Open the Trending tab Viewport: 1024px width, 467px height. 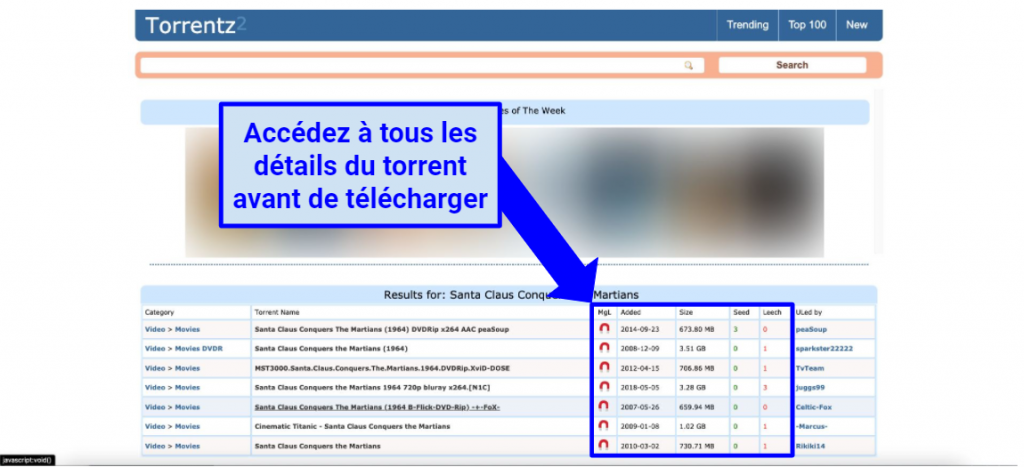click(x=747, y=25)
